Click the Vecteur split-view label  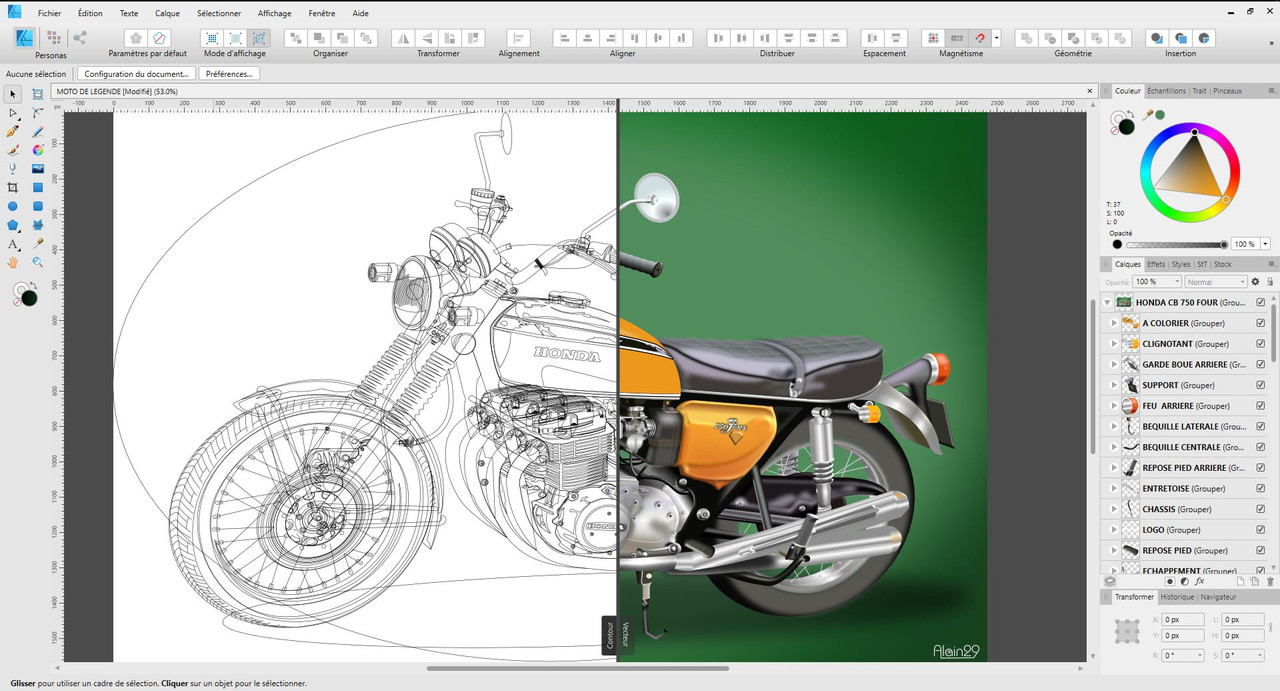(x=626, y=635)
